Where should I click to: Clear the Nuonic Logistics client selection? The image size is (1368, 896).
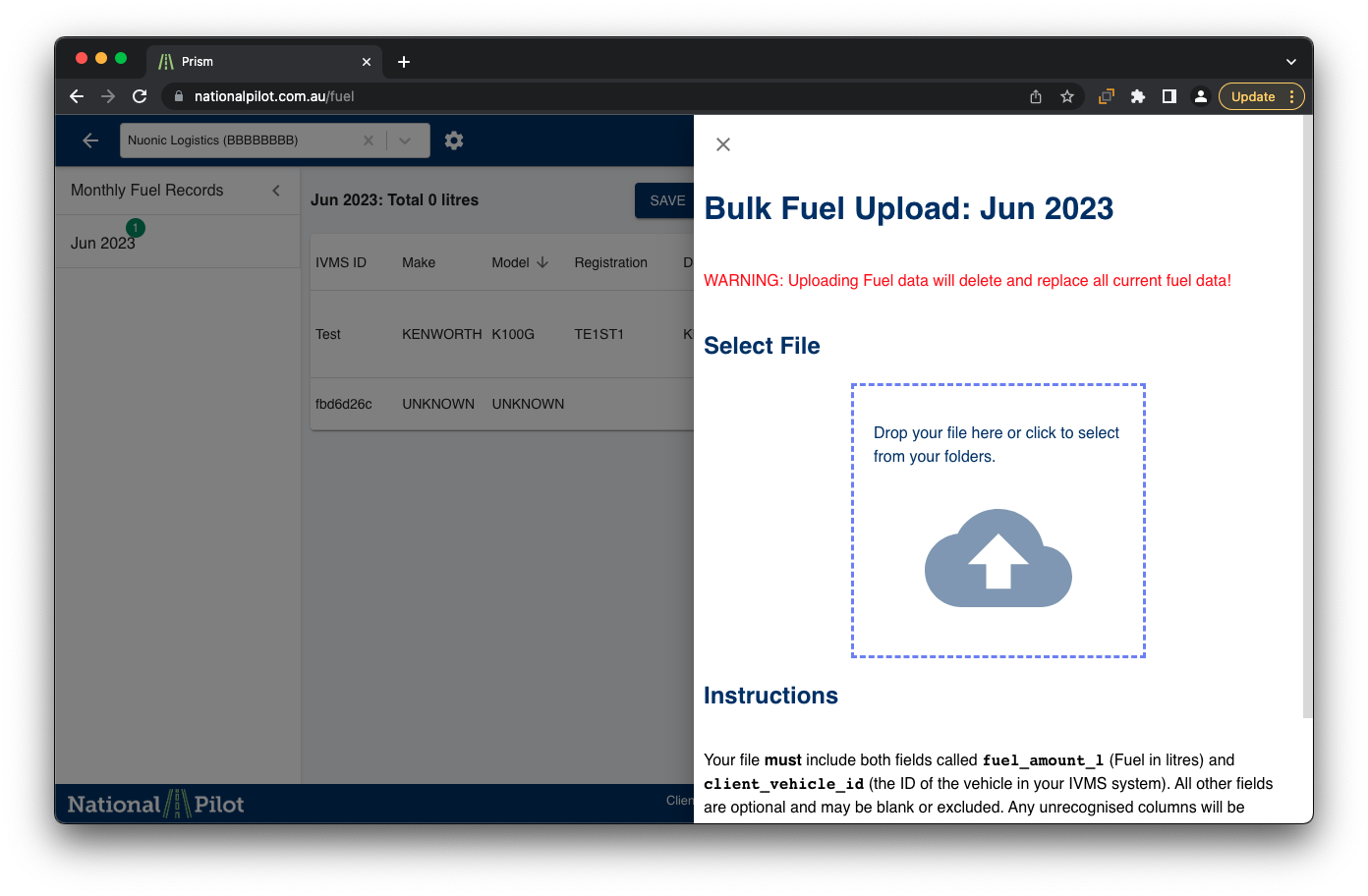coord(369,140)
